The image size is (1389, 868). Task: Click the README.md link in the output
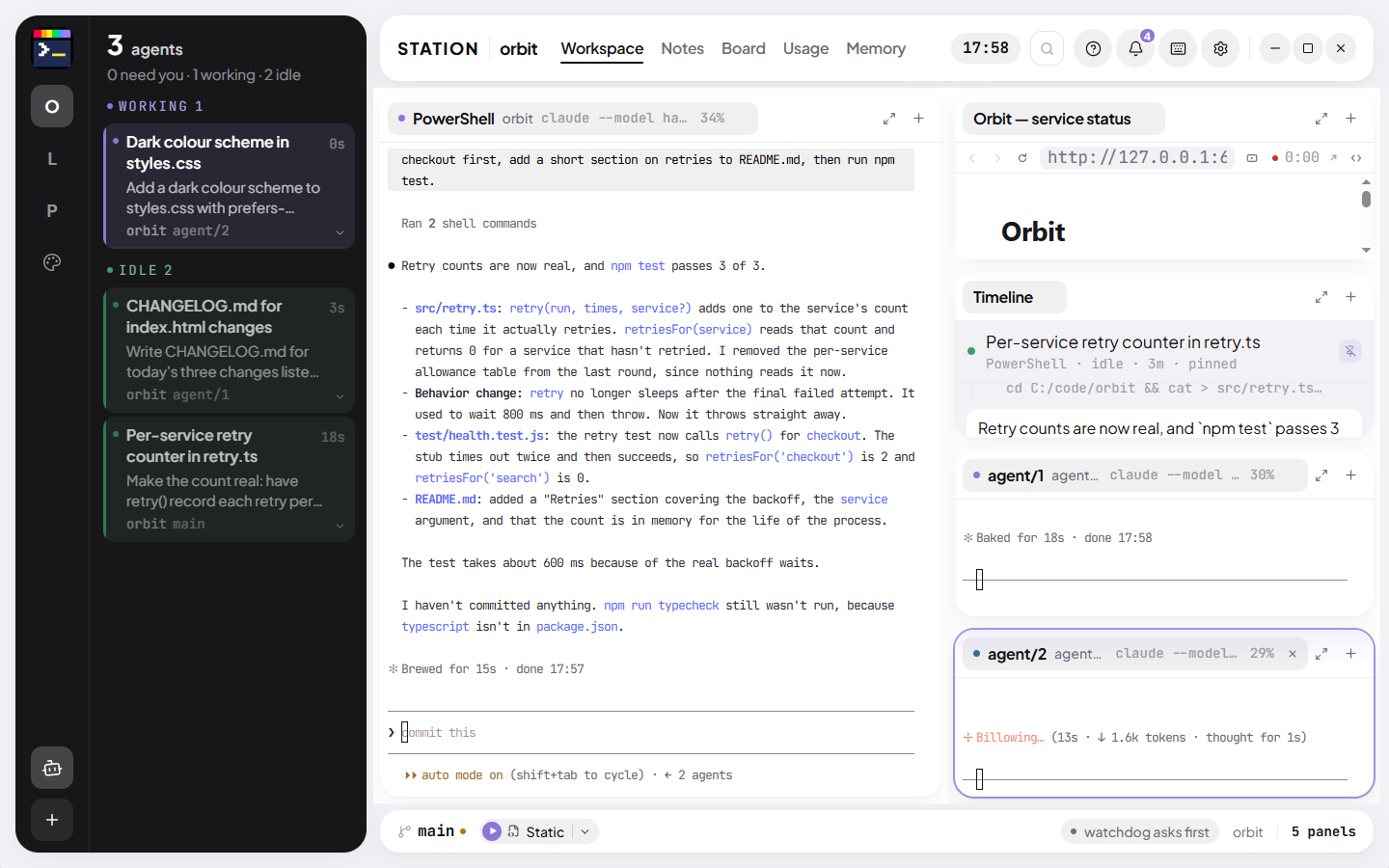click(446, 500)
